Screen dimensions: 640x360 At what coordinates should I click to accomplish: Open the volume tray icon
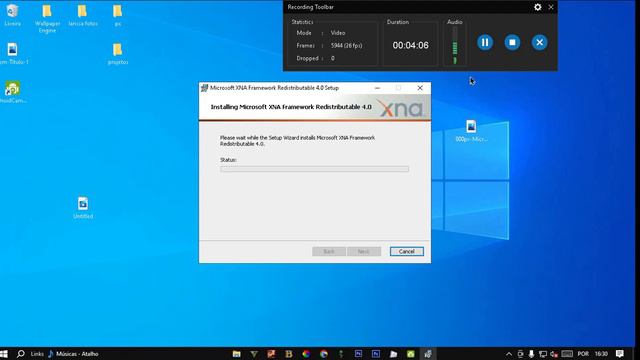coord(554,354)
